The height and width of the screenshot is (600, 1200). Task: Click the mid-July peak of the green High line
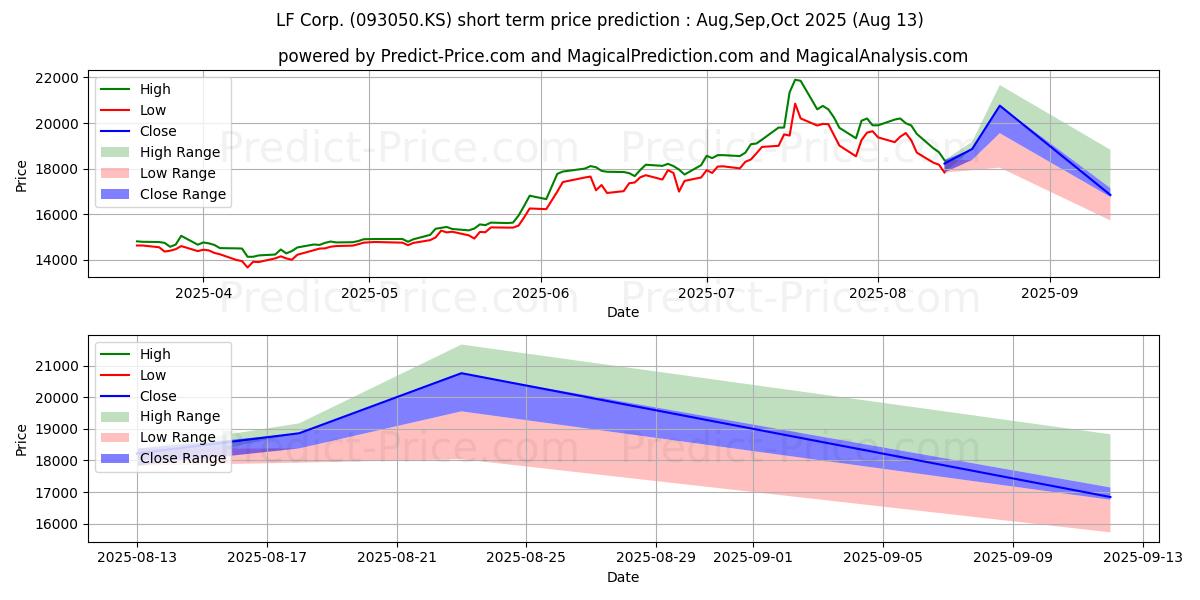click(795, 79)
